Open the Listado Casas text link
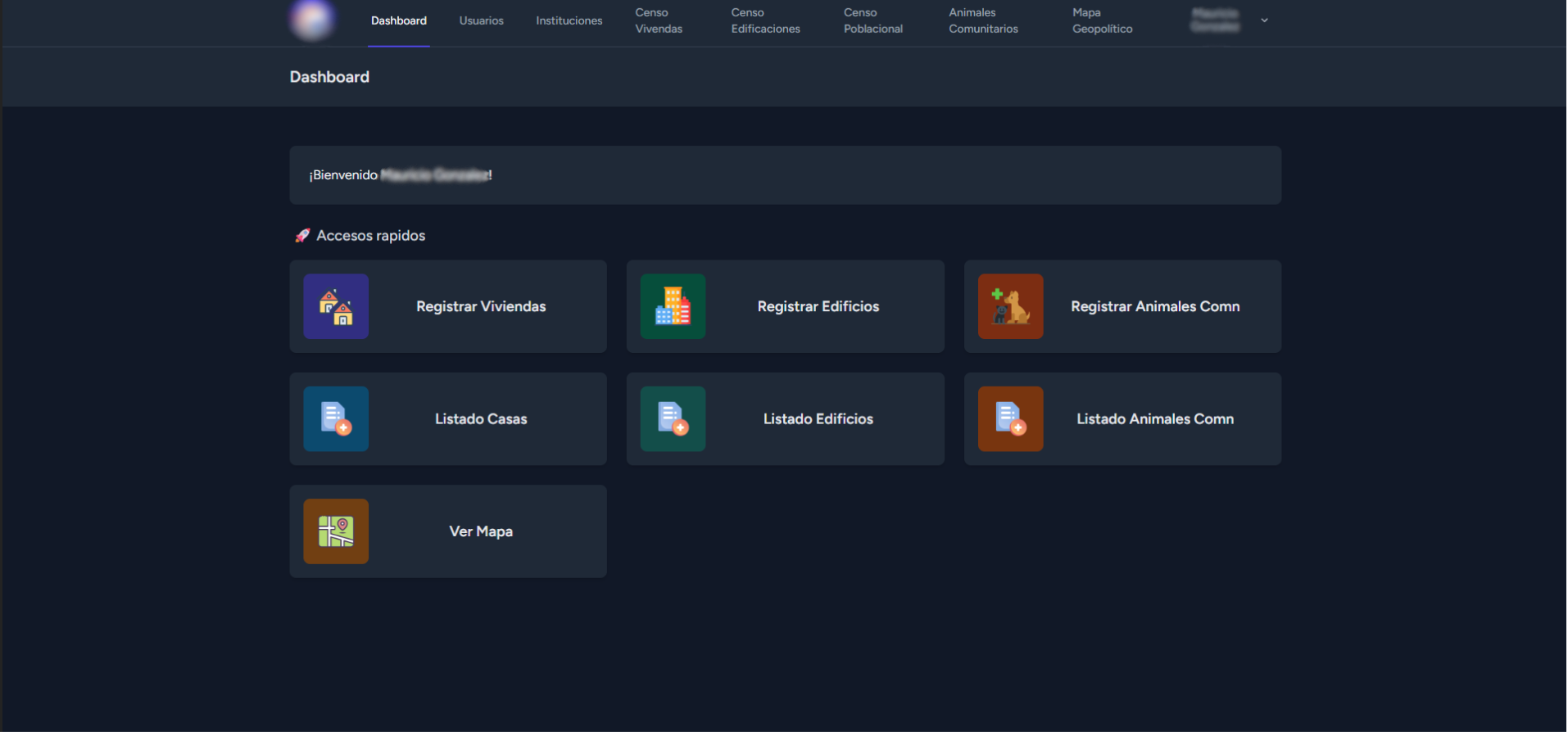The height and width of the screenshot is (732, 1568). point(481,419)
